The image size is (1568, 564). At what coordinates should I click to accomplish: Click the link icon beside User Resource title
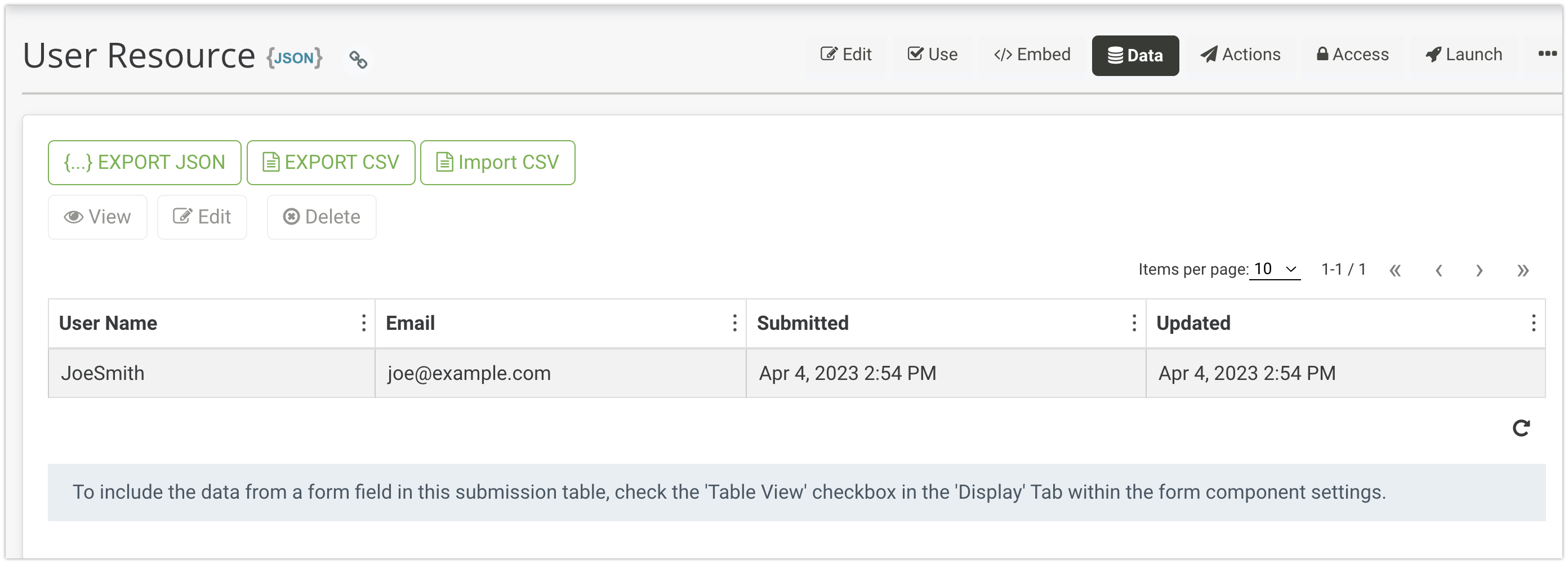tap(358, 59)
